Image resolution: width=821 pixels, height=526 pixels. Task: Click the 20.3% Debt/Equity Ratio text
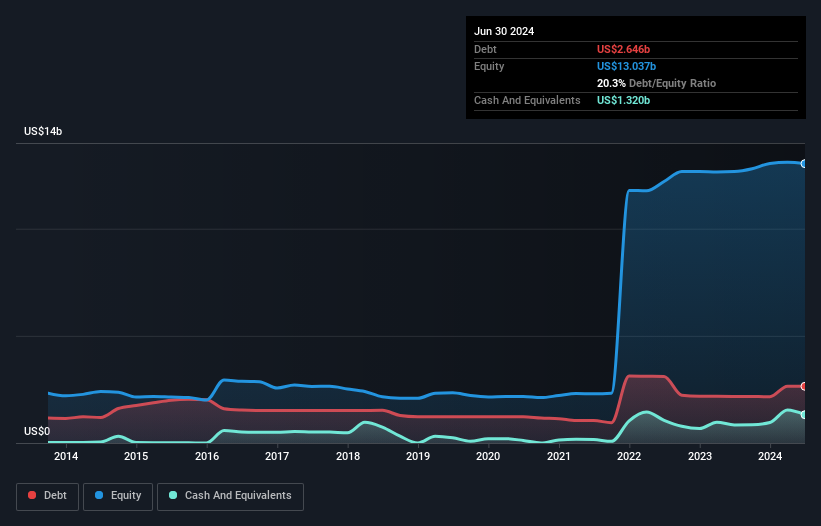click(656, 83)
